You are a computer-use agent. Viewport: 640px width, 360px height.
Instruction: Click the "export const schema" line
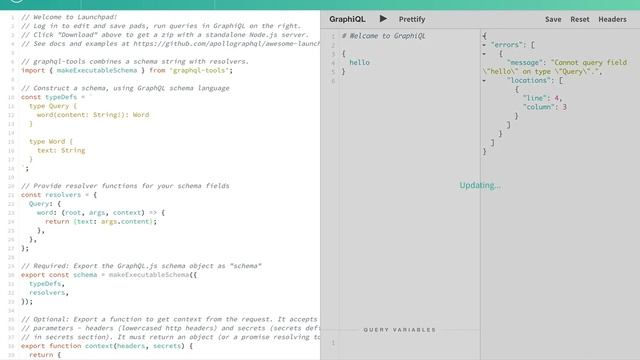109,275
